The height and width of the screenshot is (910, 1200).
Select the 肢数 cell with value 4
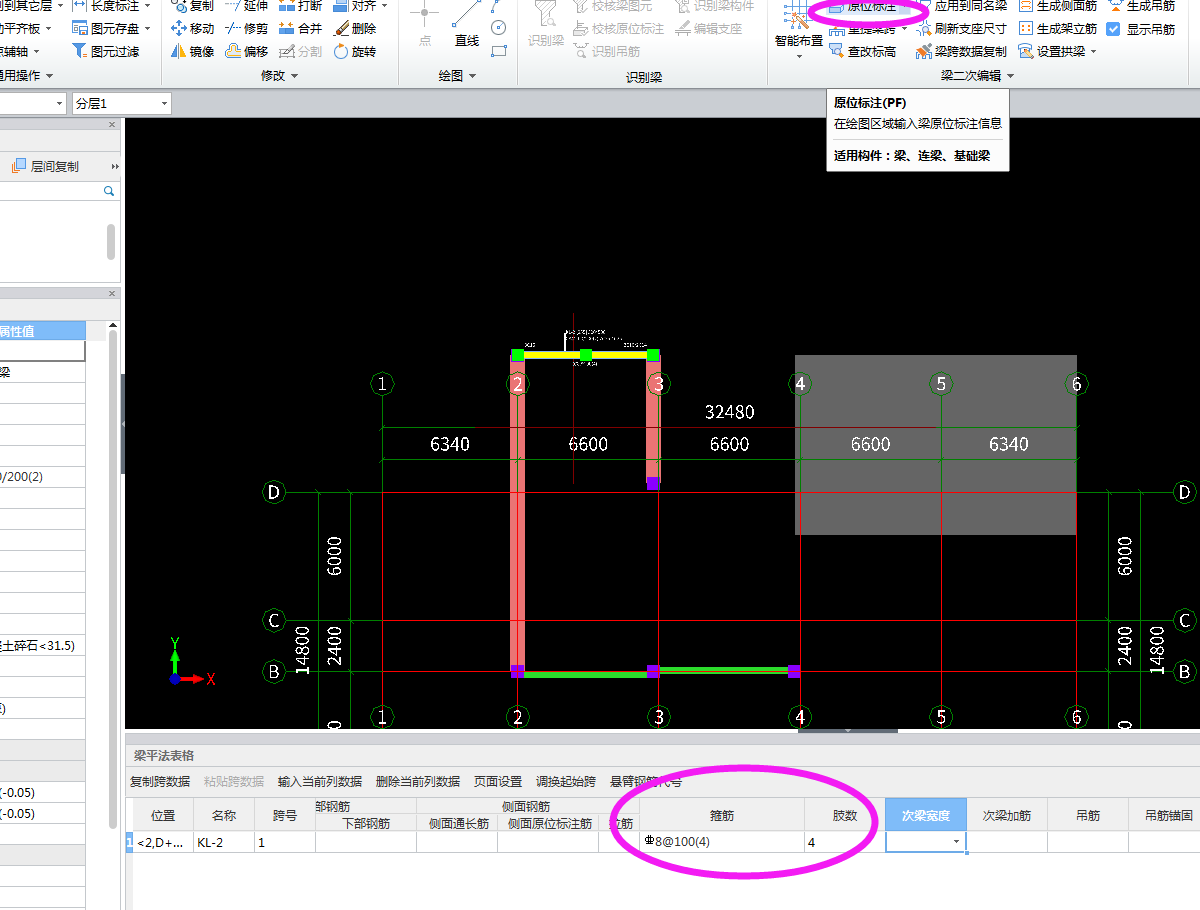pyautogui.click(x=845, y=842)
